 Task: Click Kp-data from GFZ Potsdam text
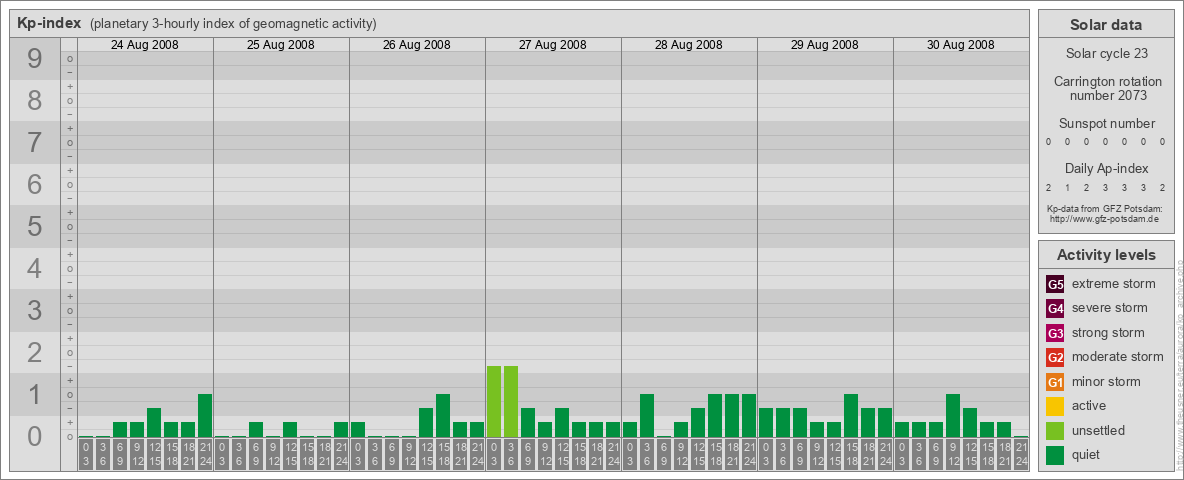[x=1107, y=209]
